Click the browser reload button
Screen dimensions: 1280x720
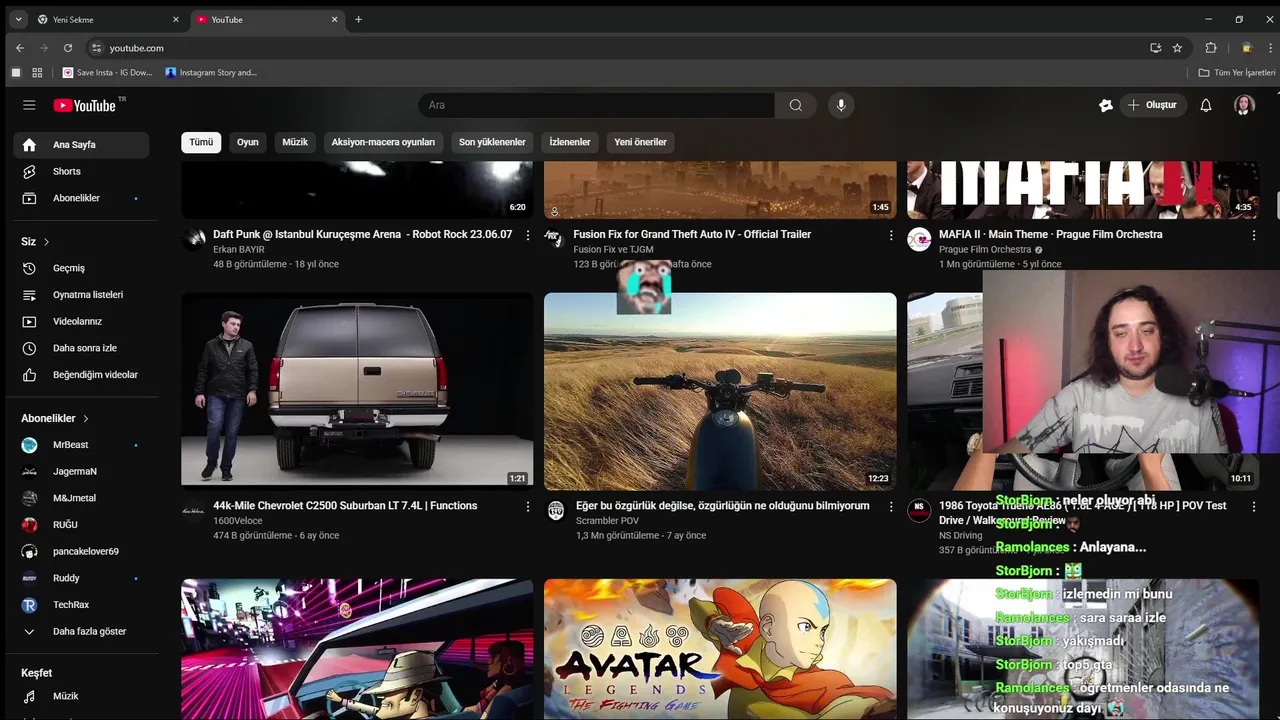68,48
